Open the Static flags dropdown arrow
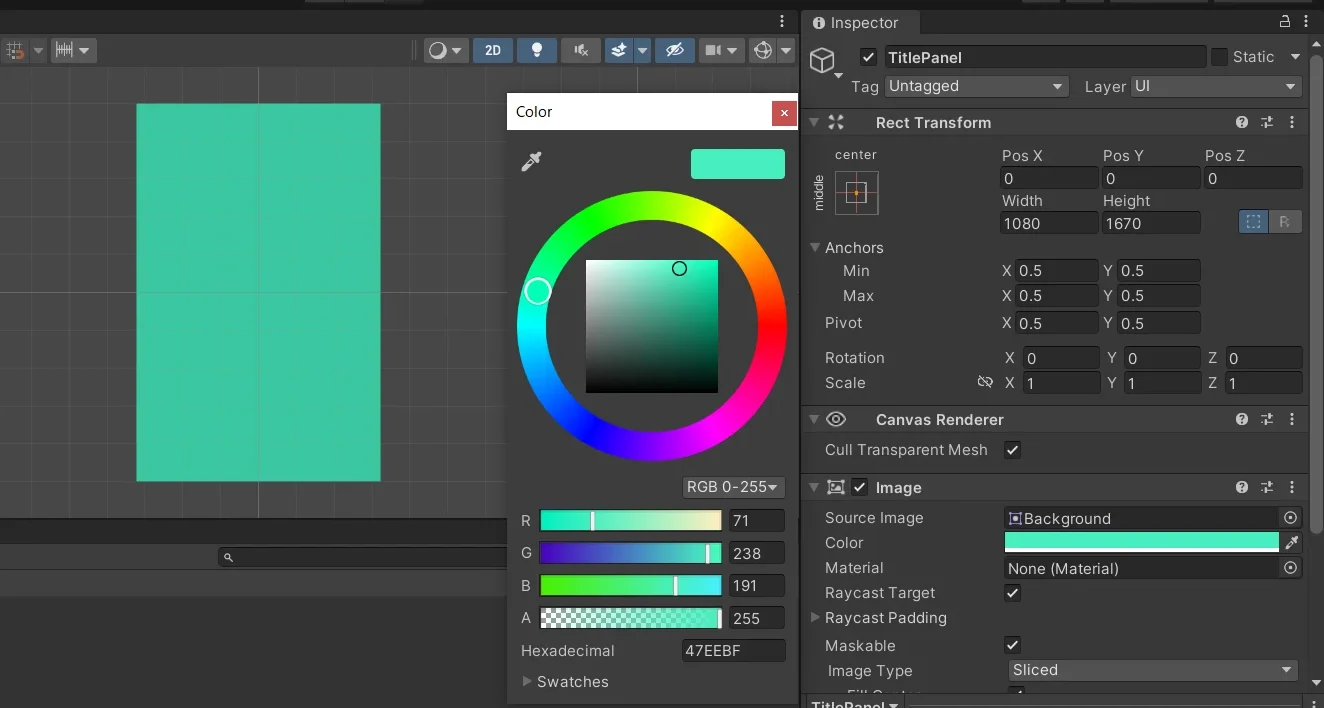 coord(1295,57)
